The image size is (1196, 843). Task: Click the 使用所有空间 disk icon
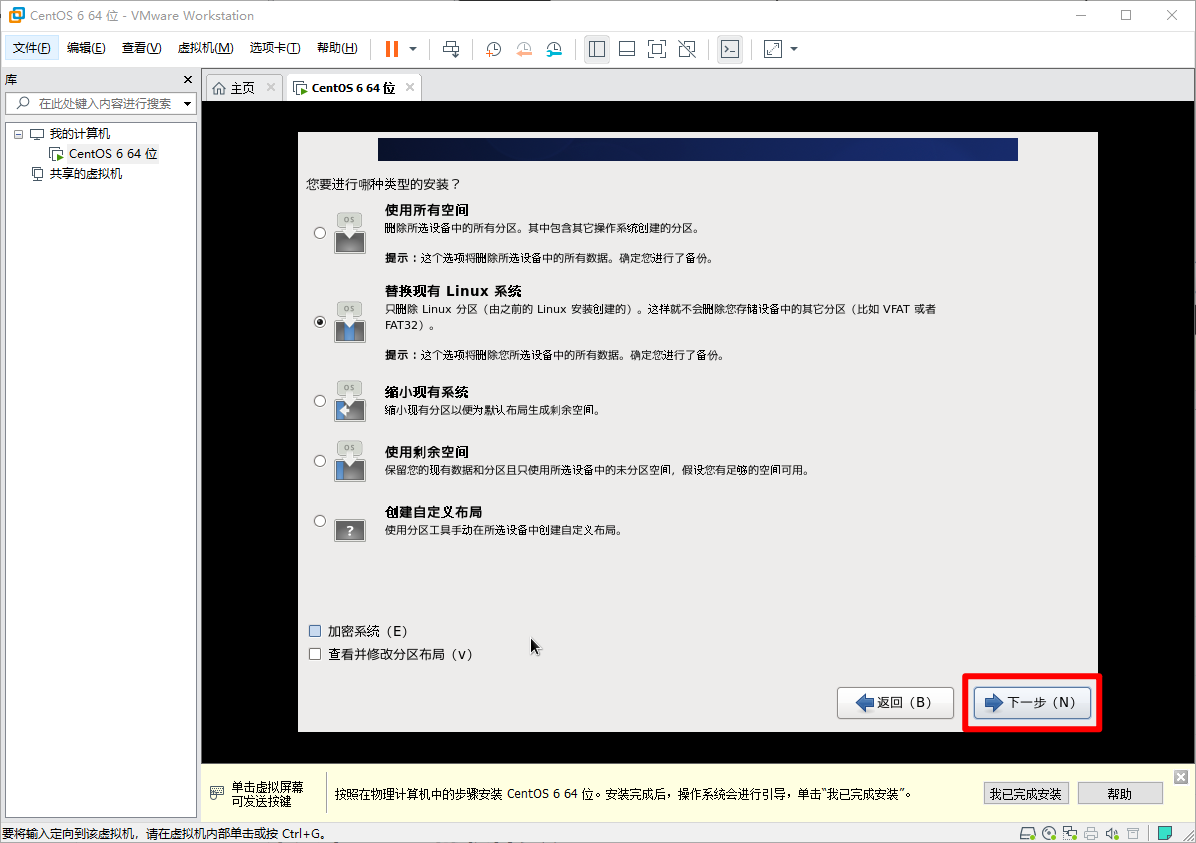pyautogui.click(x=349, y=233)
